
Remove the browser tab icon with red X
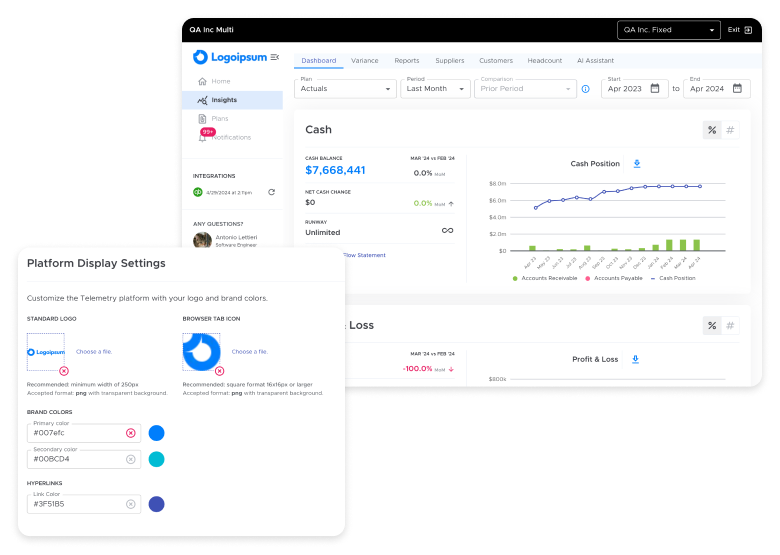tap(219, 371)
